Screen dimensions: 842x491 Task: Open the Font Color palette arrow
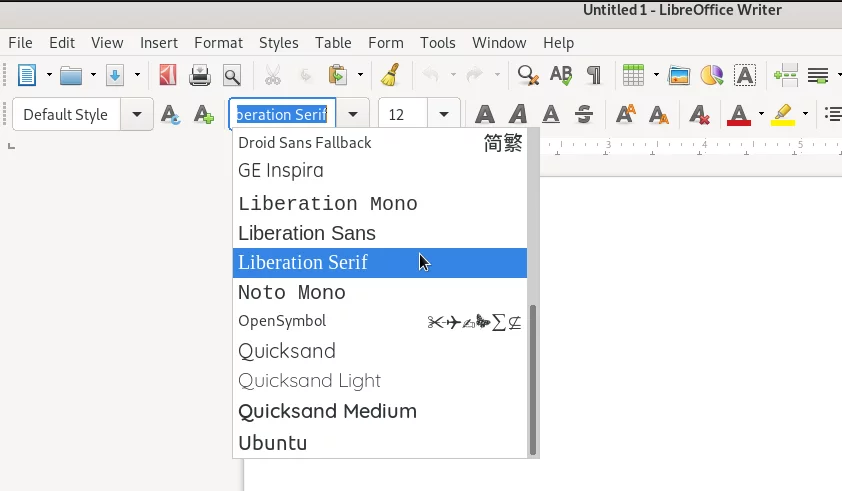tap(761, 114)
